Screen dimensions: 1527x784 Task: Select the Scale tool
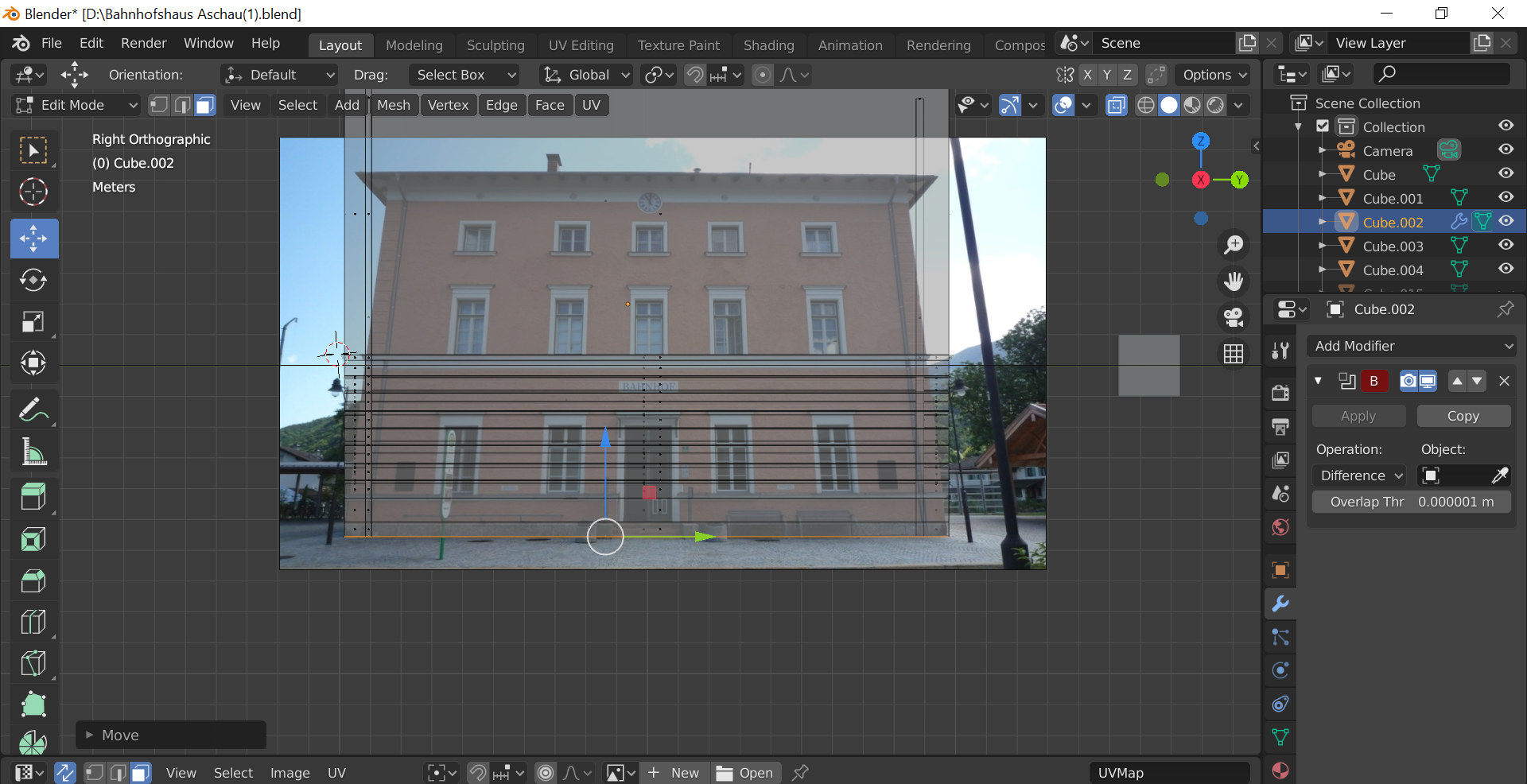coord(33,321)
